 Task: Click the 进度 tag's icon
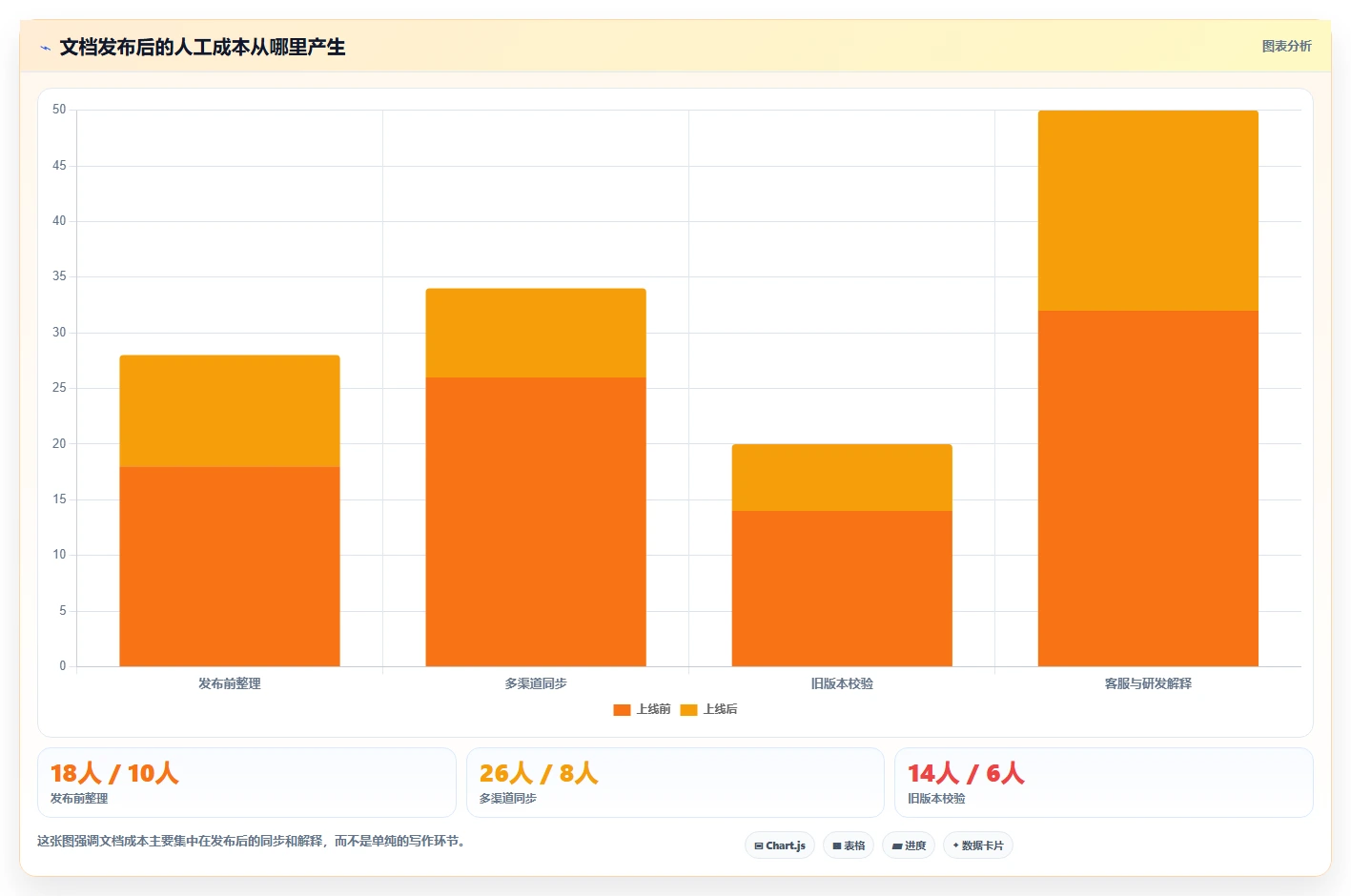(x=897, y=846)
